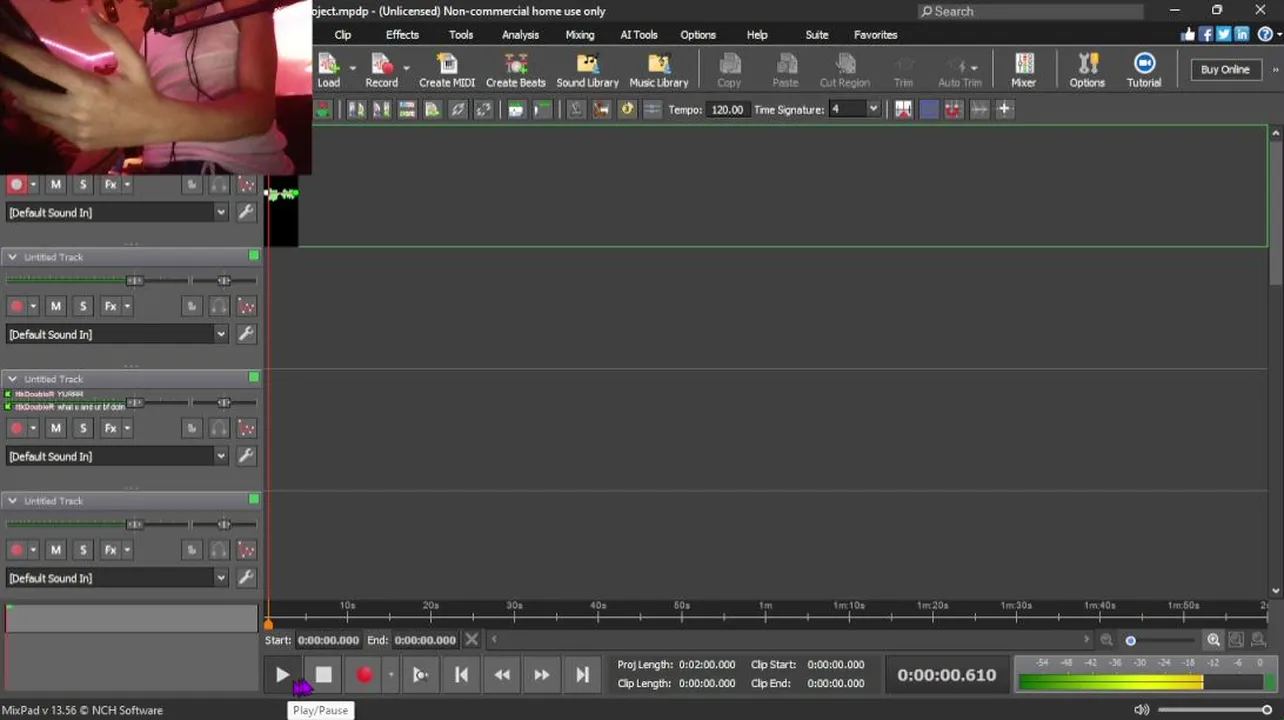The width and height of the screenshot is (1284, 720).
Task: Mute the top track with M
Action: [56, 184]
